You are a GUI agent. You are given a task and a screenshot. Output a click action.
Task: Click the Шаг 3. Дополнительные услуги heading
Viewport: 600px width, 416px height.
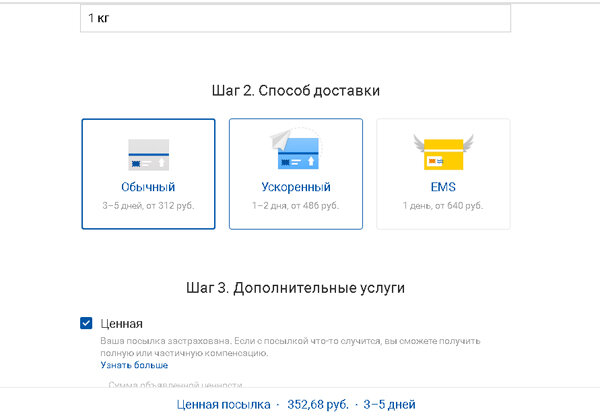tap(295, 288)
